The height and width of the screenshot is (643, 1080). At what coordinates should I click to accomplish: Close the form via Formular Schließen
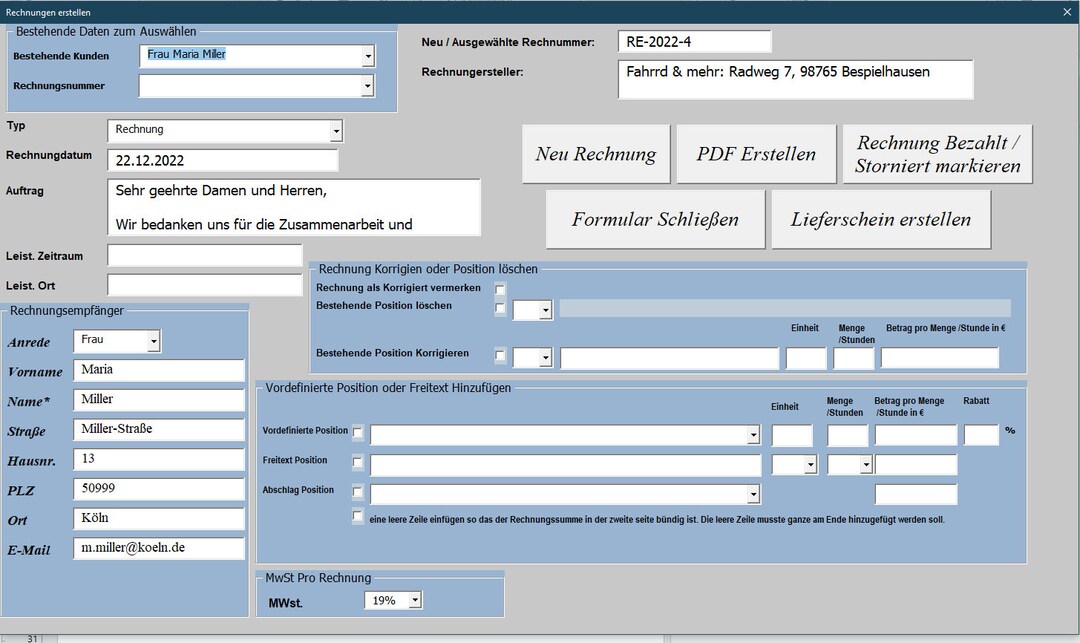(653, 218)
